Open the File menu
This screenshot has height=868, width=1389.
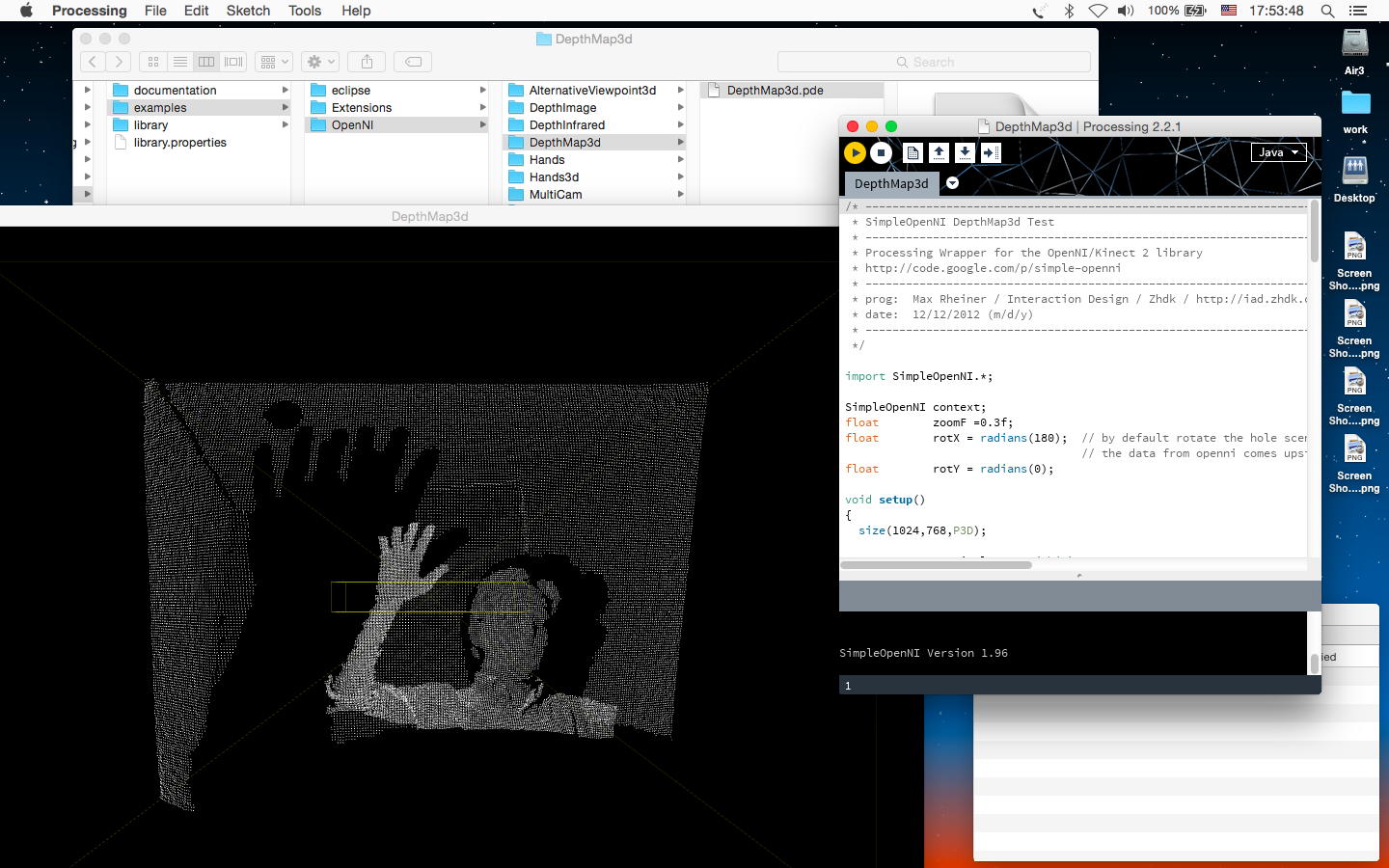coord(155,11)
